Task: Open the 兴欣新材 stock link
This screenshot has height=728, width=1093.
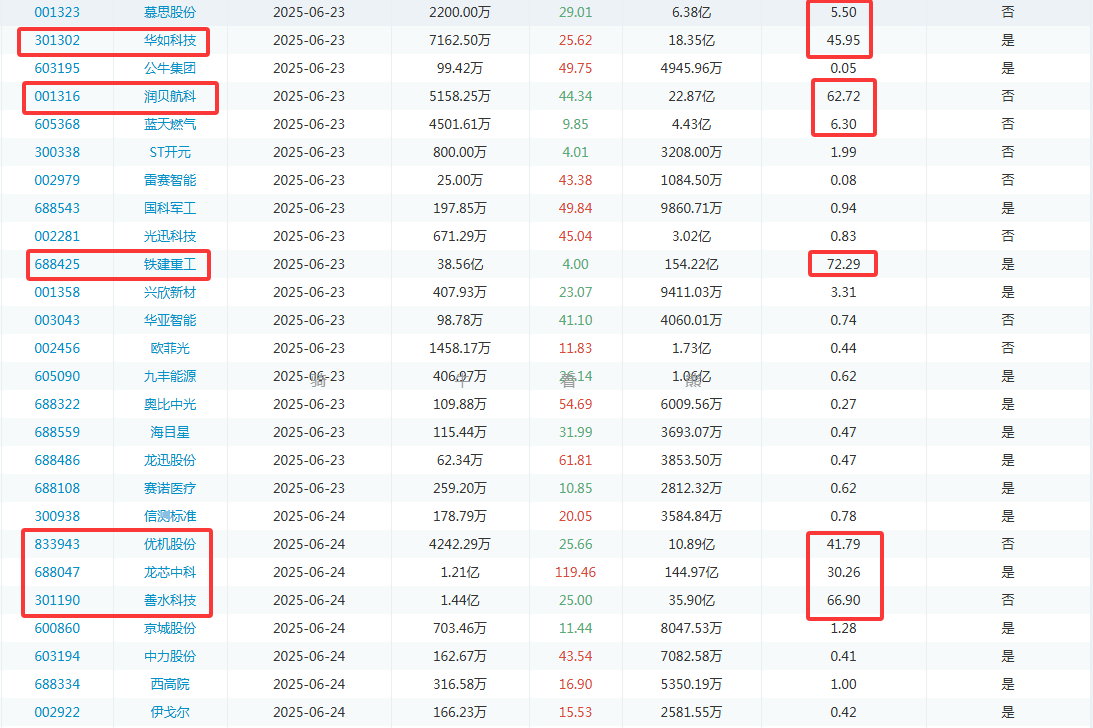Action: 170,292
